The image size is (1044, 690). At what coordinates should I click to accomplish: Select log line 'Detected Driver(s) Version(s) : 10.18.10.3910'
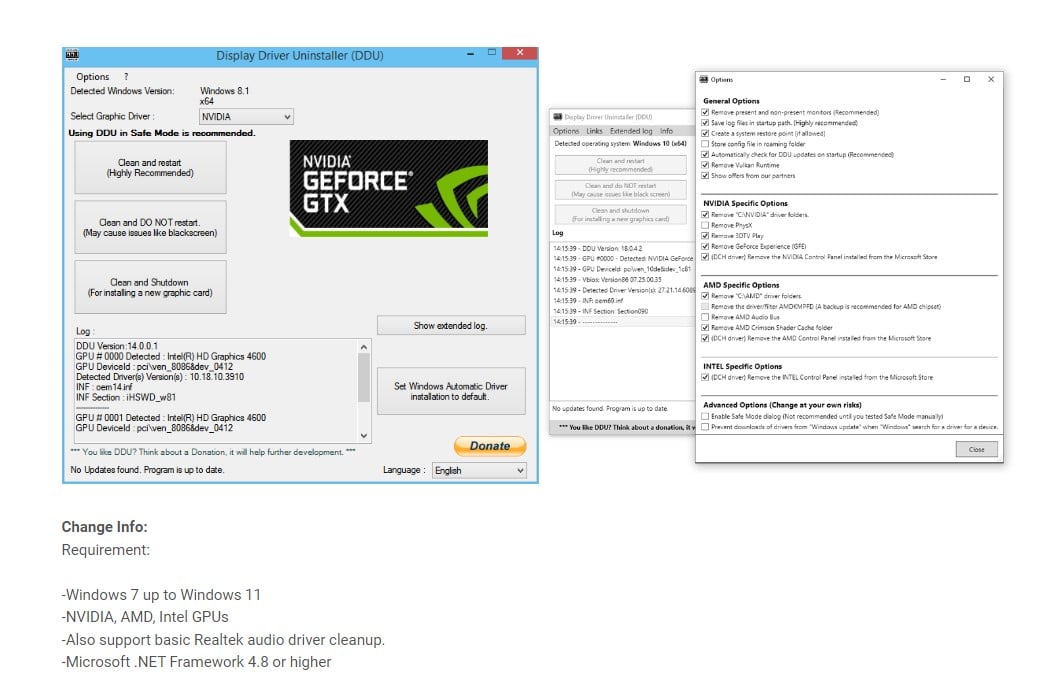[160, 377]
